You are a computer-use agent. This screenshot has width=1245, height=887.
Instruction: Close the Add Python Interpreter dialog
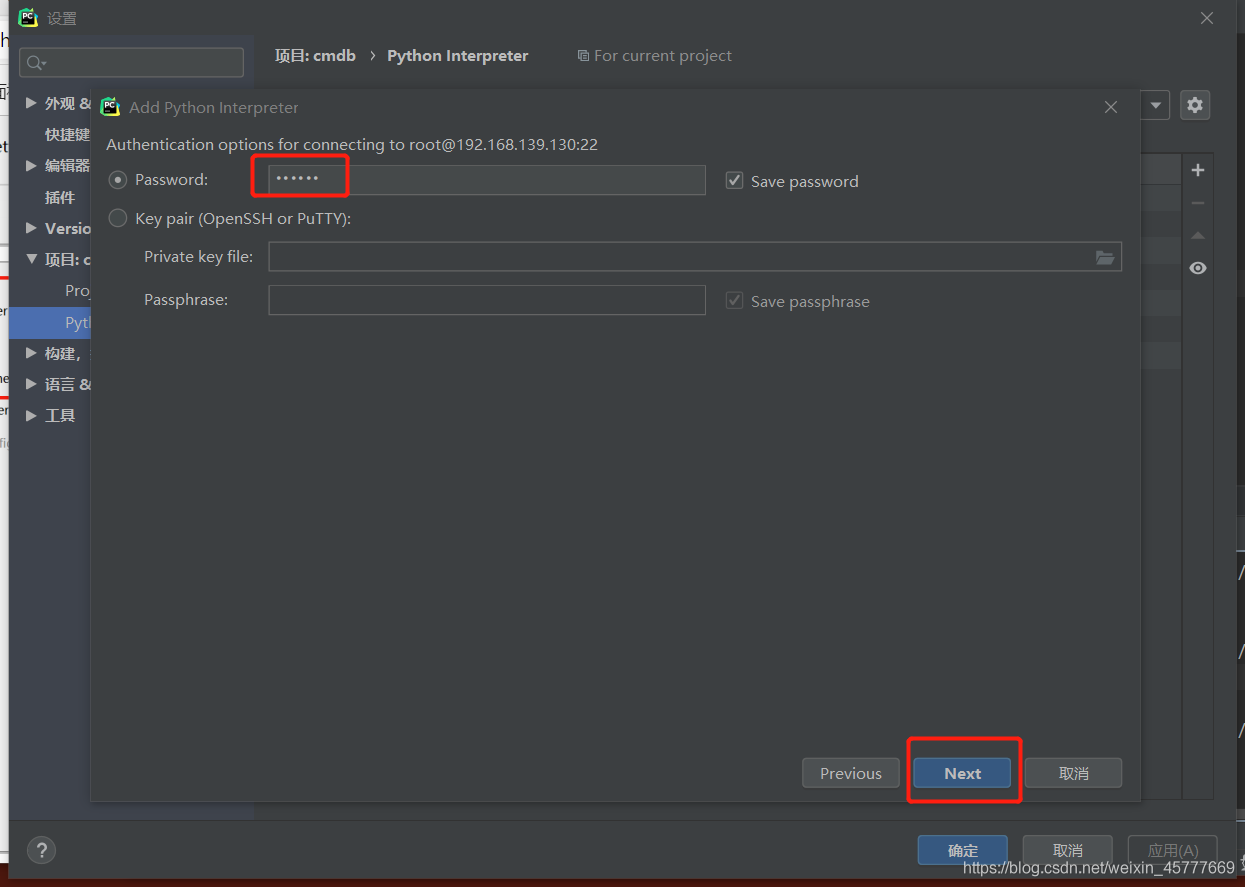(x=1111, y=107)
